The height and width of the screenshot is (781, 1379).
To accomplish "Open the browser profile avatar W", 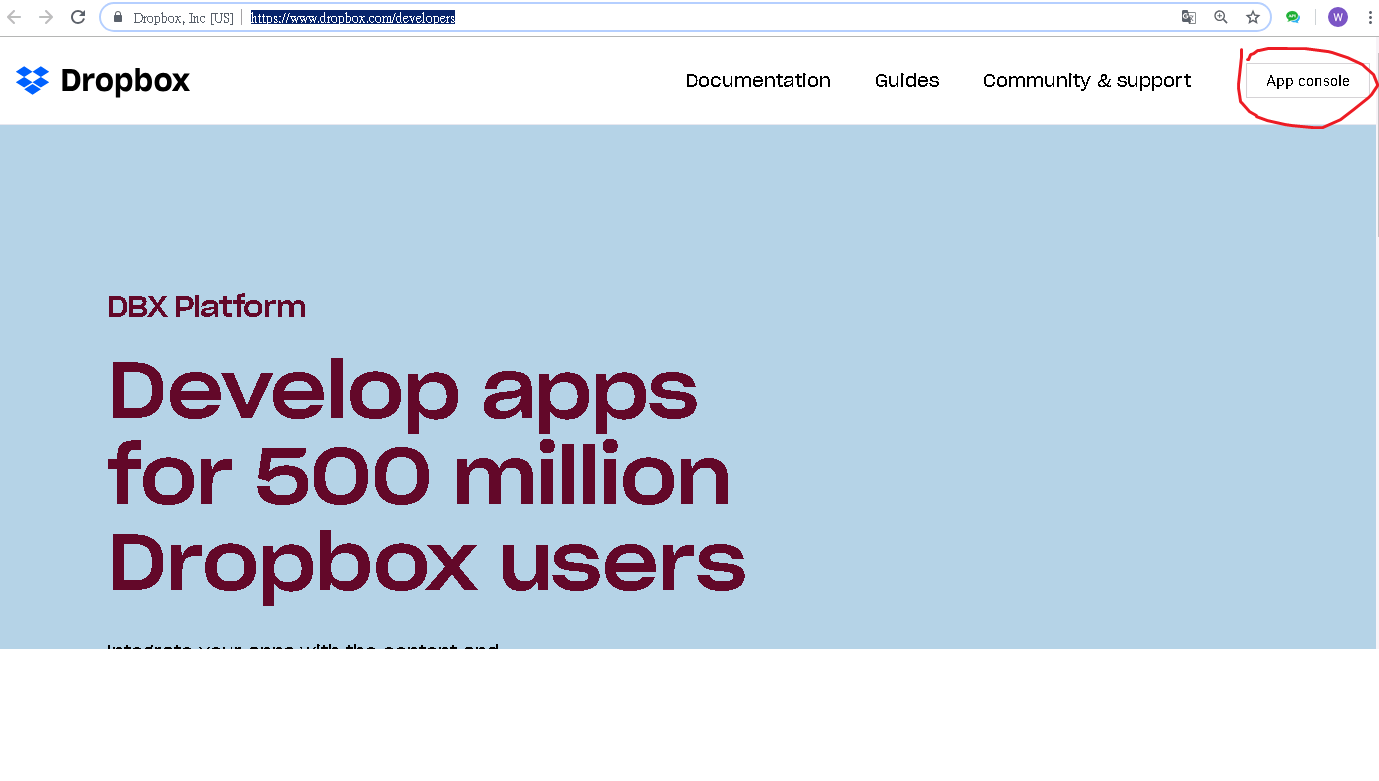I will point(1337,17).
